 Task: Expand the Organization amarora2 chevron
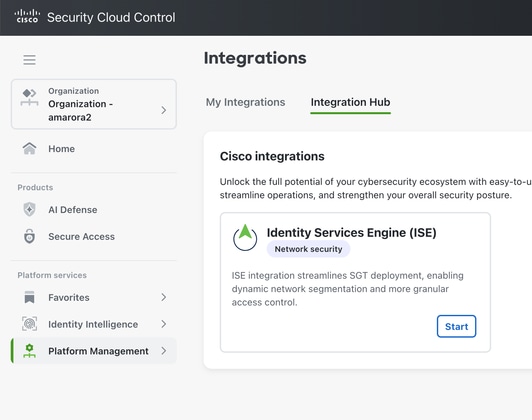point(164,110)
